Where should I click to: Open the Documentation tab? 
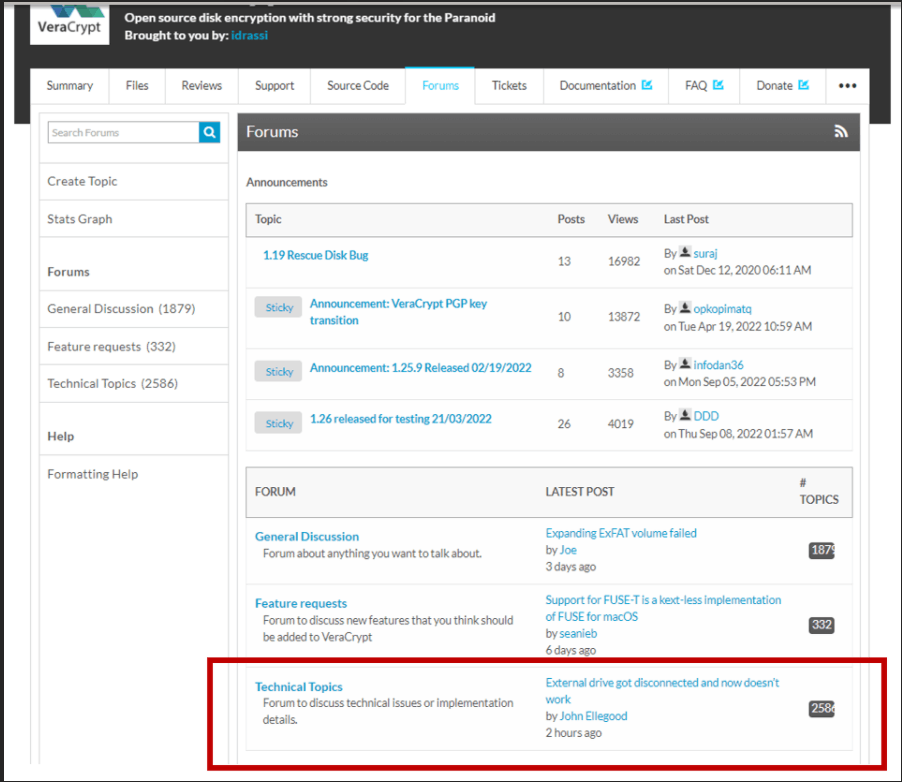606,86
